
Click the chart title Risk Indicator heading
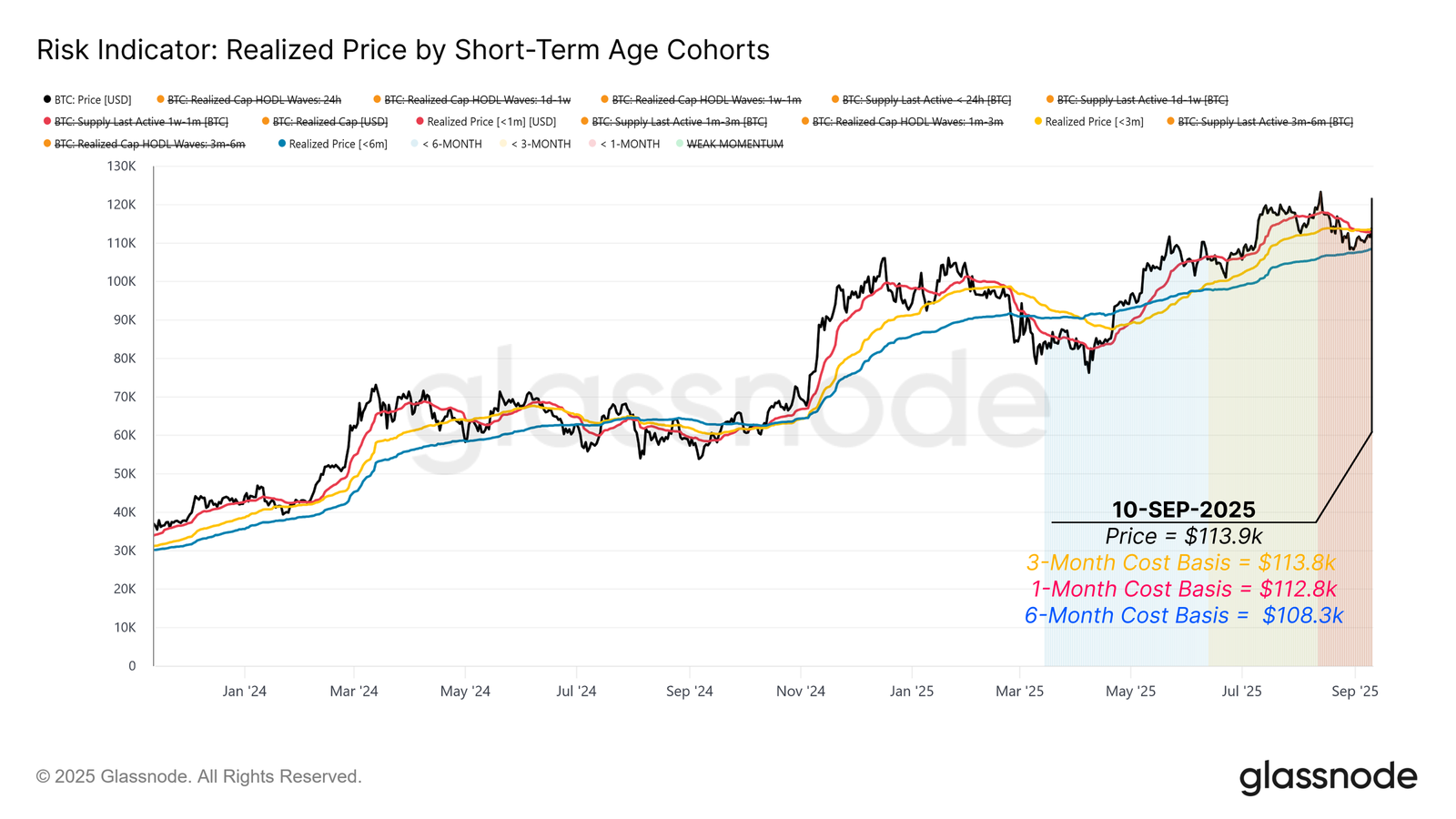pos(403,49)
